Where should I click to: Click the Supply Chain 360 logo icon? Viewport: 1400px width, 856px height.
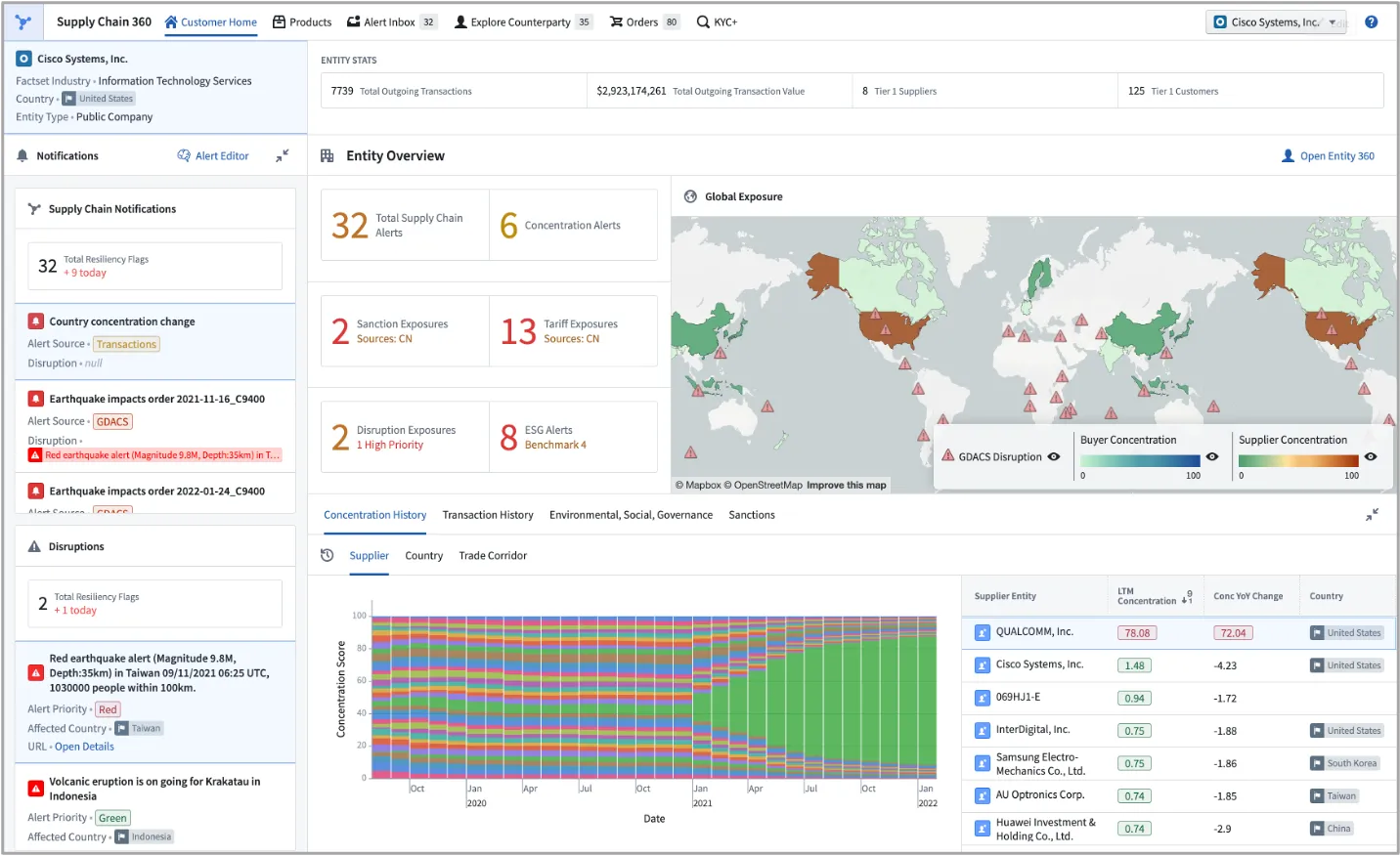[23, 21]
